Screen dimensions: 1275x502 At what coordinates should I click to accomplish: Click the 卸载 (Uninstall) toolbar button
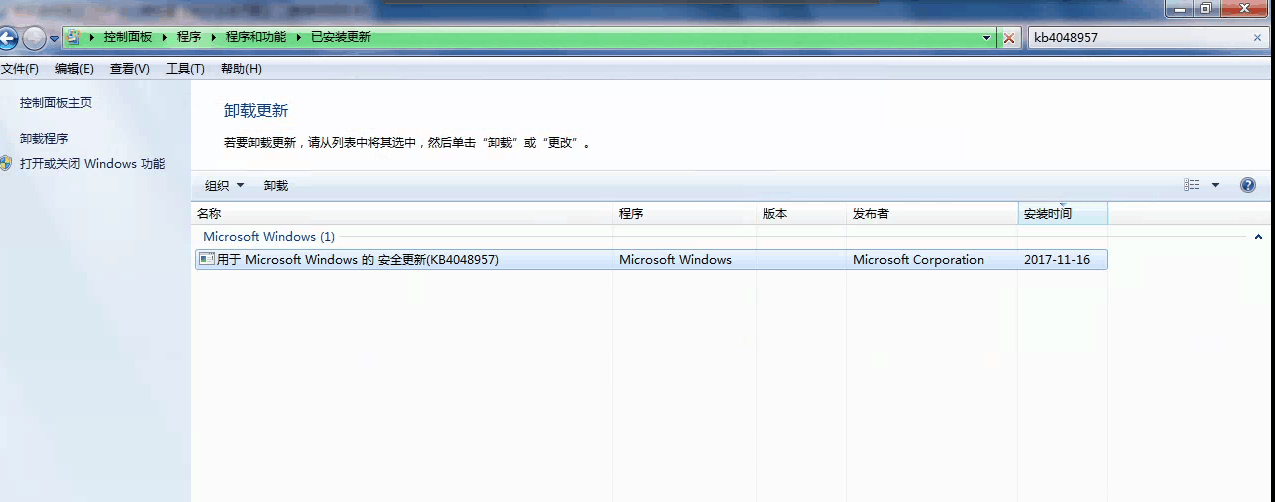pyautogui.click(x=276, y=186)
